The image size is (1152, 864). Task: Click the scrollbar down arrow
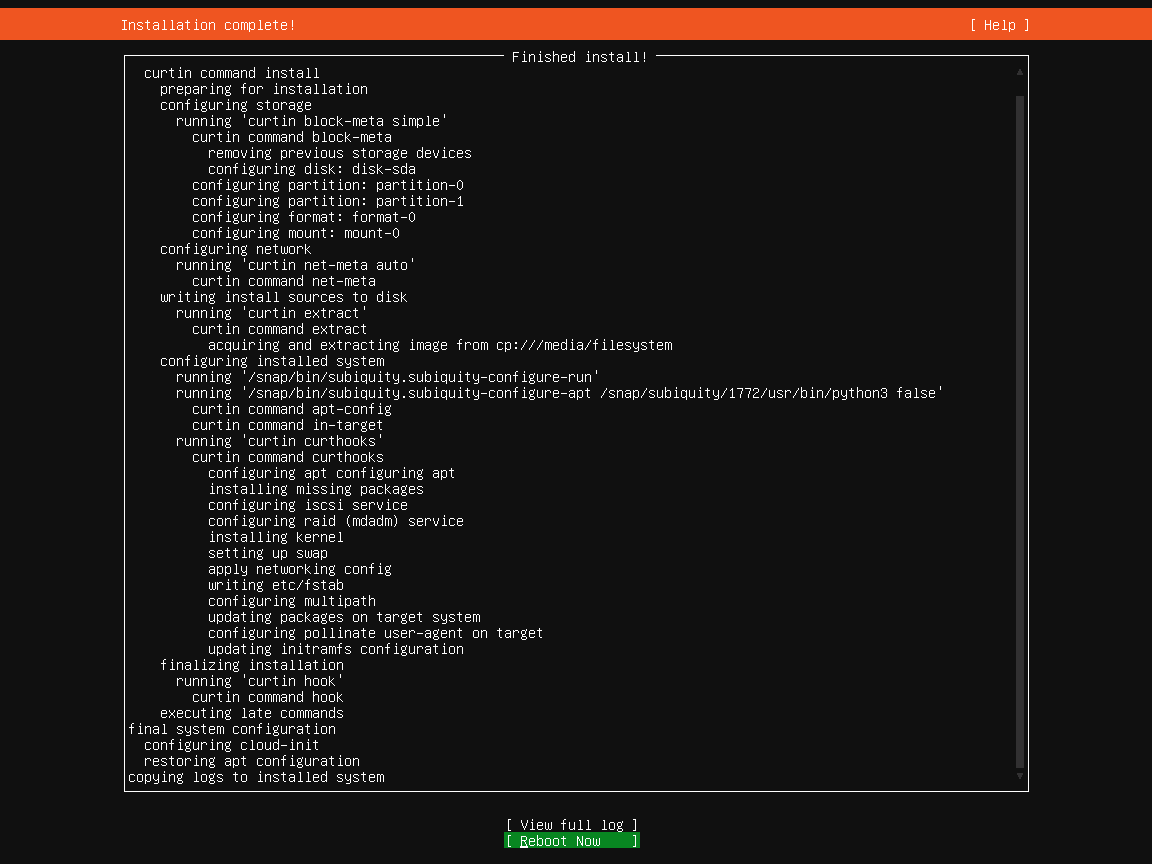(1020, 776)
